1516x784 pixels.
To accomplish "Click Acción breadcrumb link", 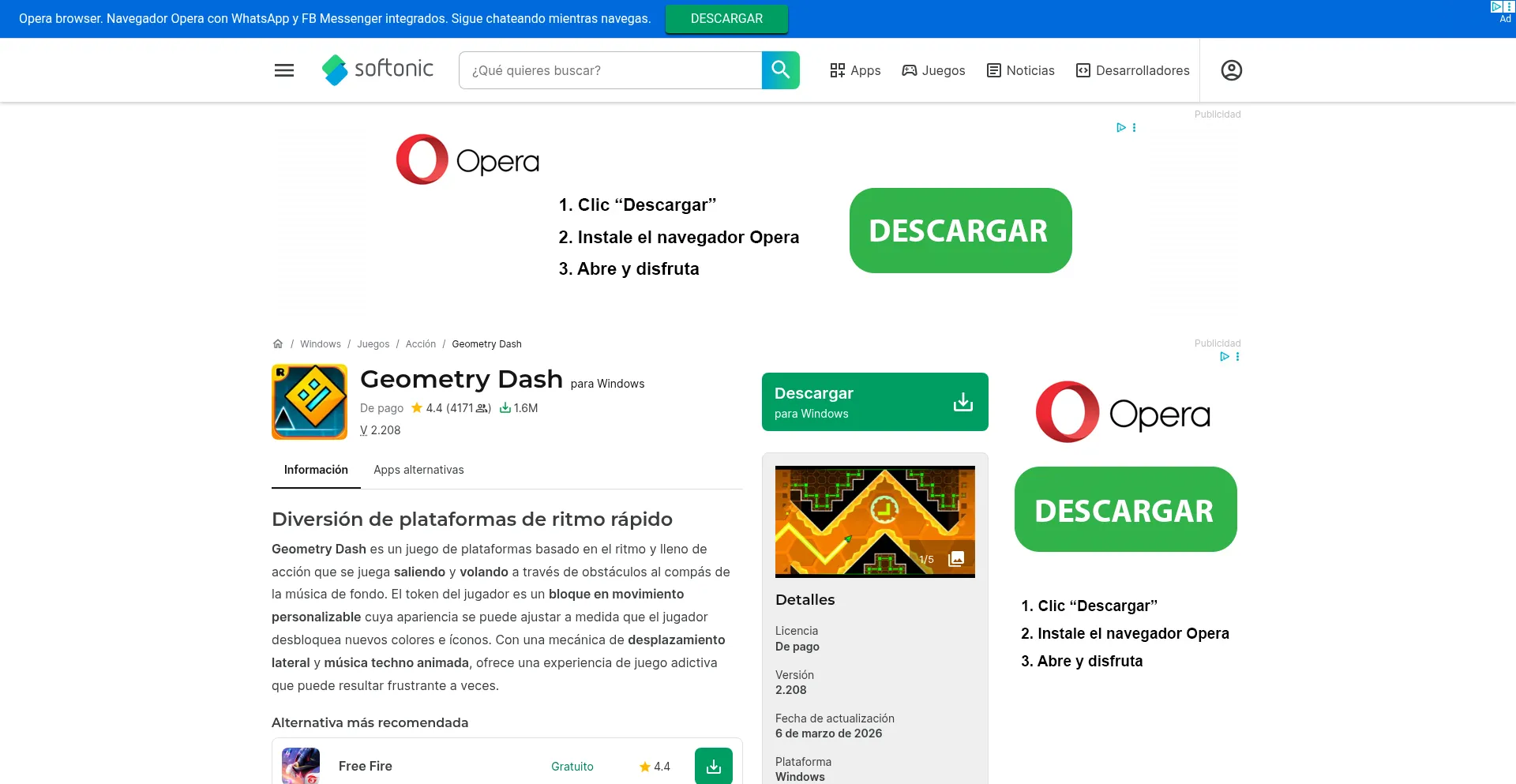I will 421,344.
